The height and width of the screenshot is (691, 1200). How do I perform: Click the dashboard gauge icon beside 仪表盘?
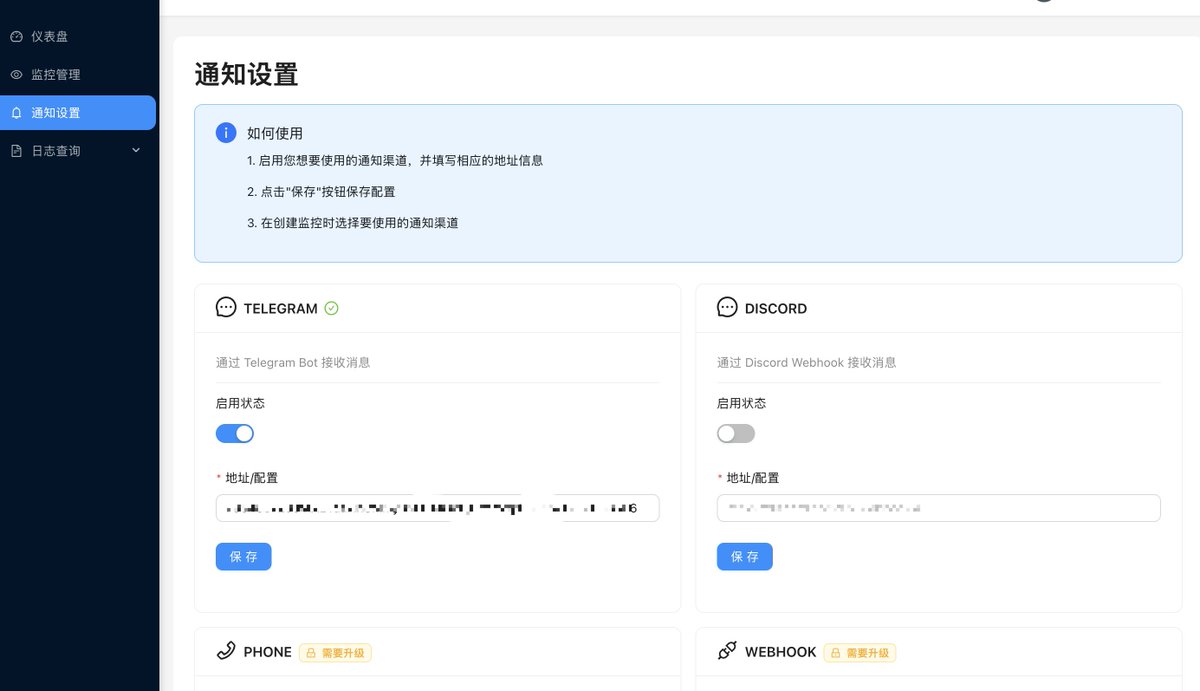(x=16, y=36)
